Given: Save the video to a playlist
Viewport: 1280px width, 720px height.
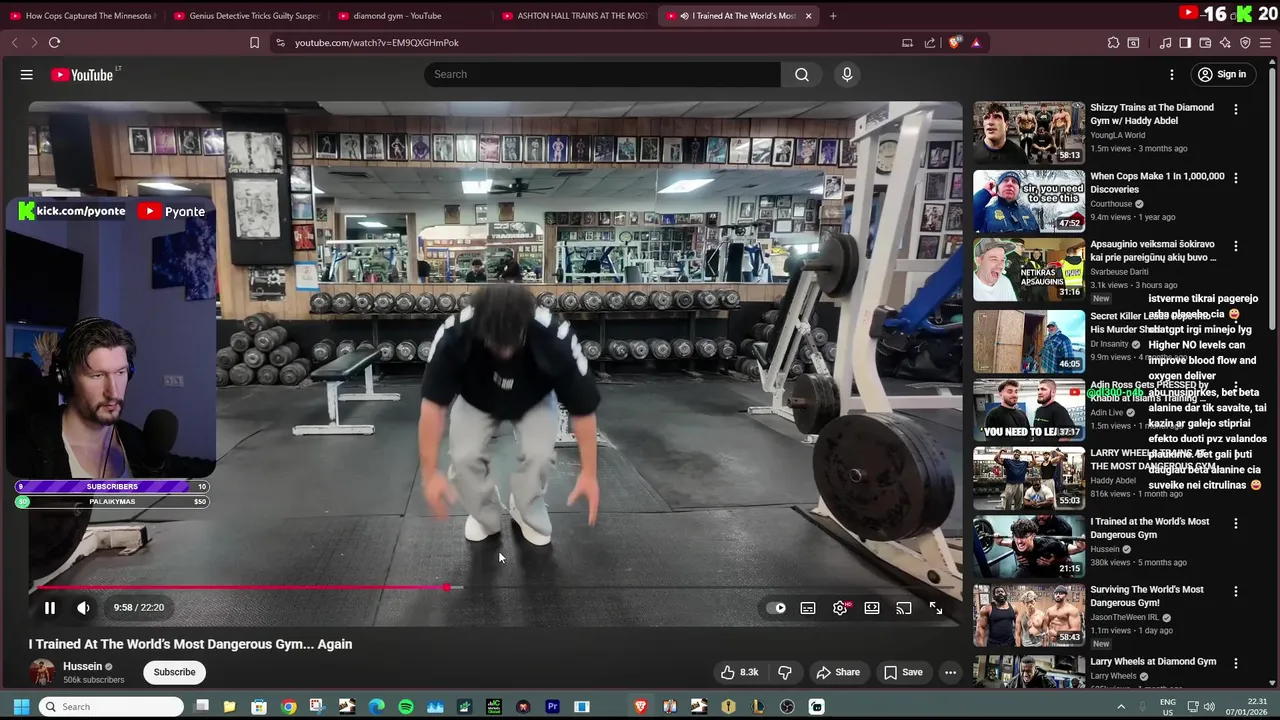Looking at the screenshot, I should (903, 672).
